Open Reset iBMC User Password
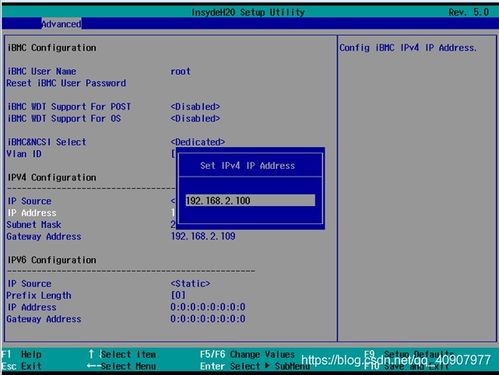This screenshot has height=375, width=499. (66, 83)
